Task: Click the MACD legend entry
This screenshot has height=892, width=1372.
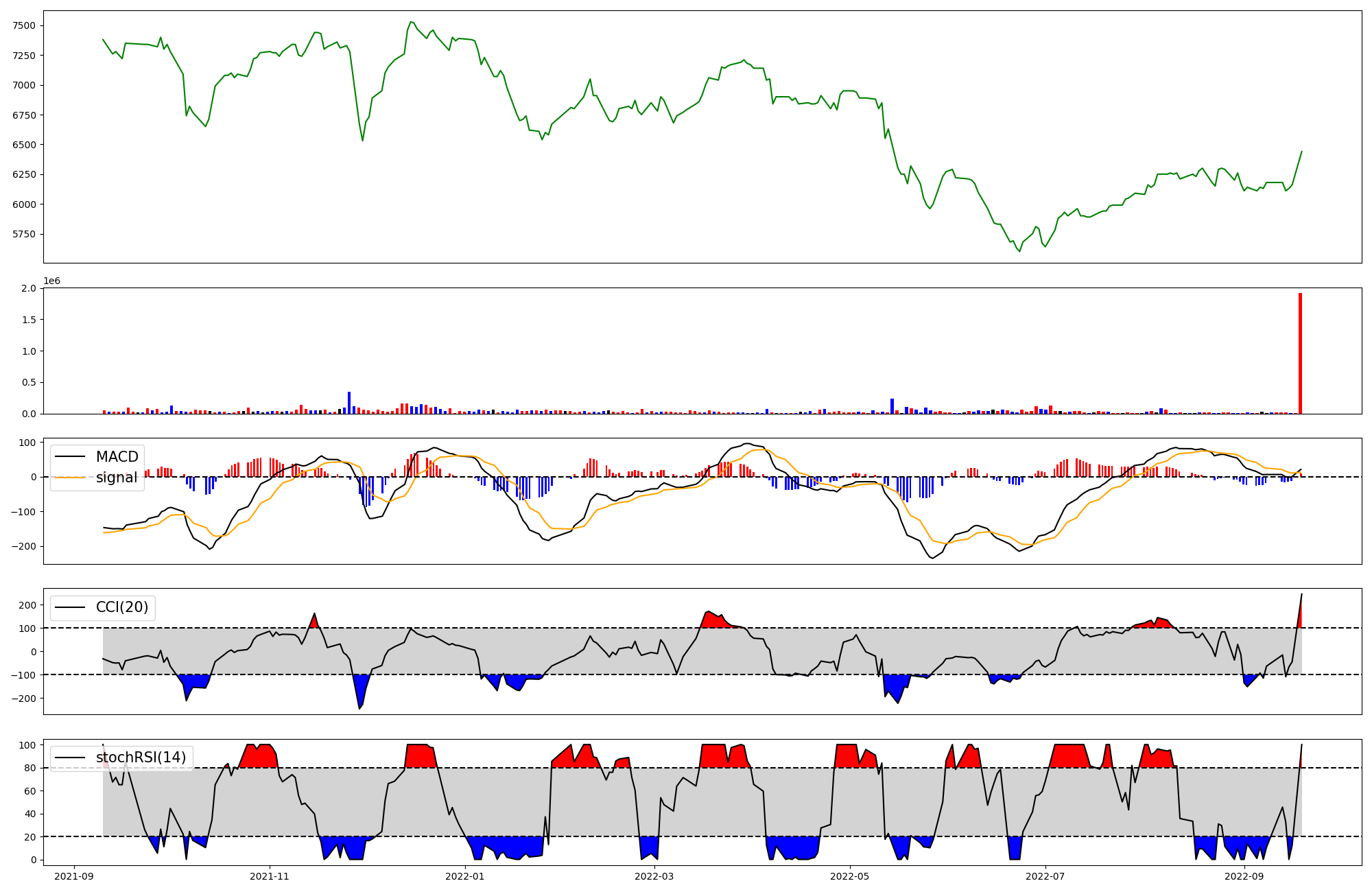Action: point(117,457)
